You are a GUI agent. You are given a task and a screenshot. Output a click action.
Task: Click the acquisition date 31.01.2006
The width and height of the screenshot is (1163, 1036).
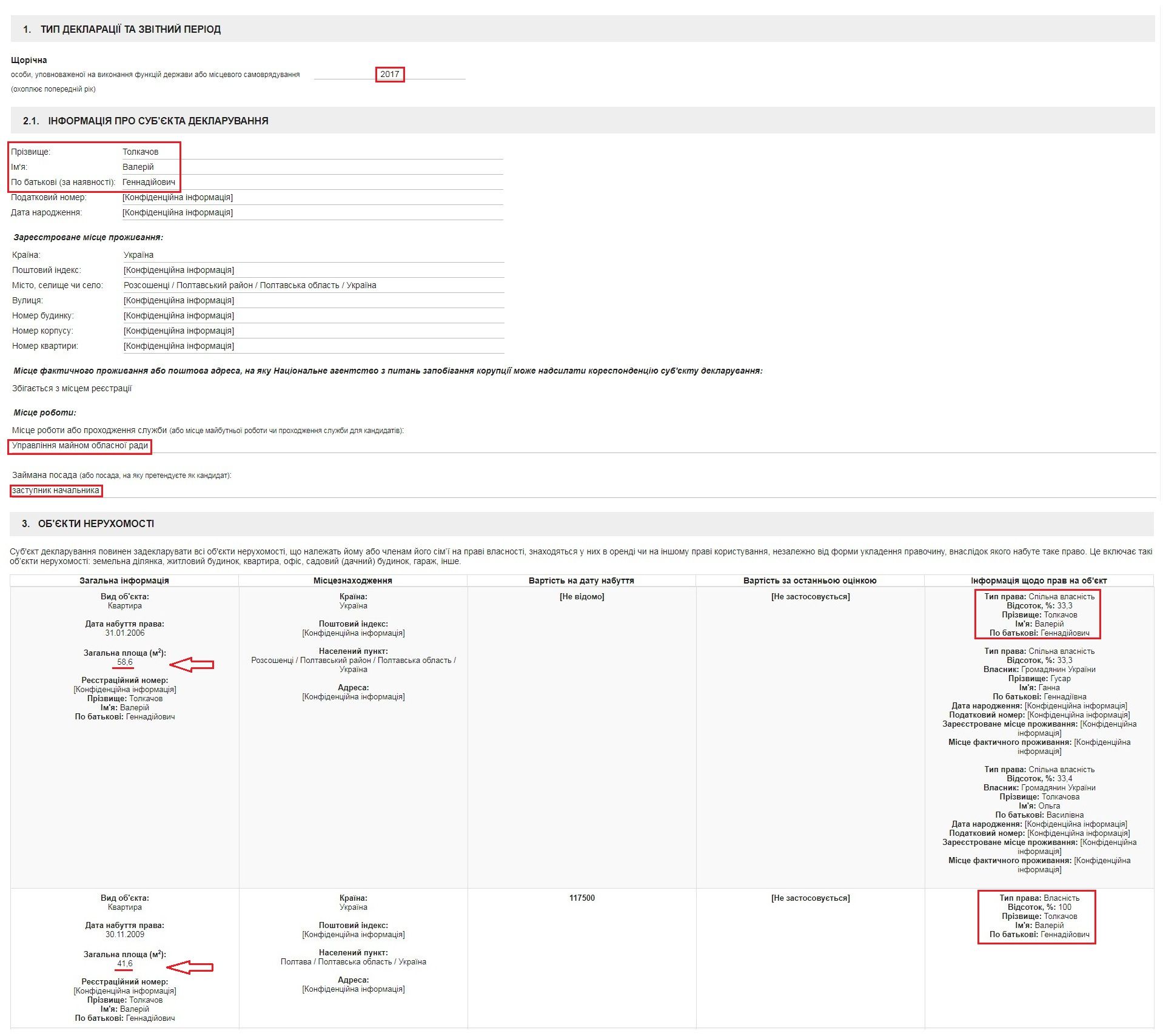click(x=125, y=633)
